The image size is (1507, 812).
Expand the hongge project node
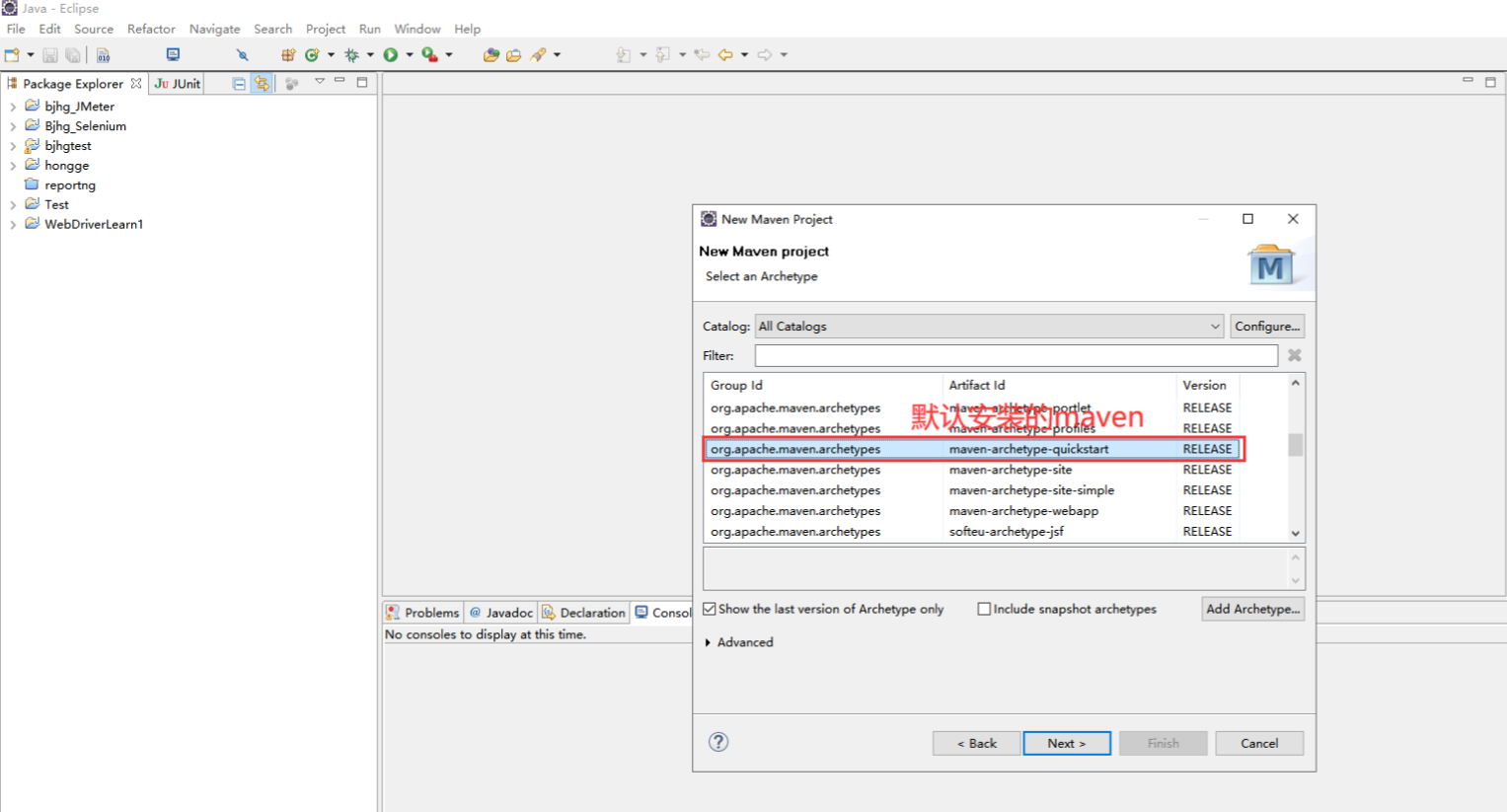click(x=13, y=166)
